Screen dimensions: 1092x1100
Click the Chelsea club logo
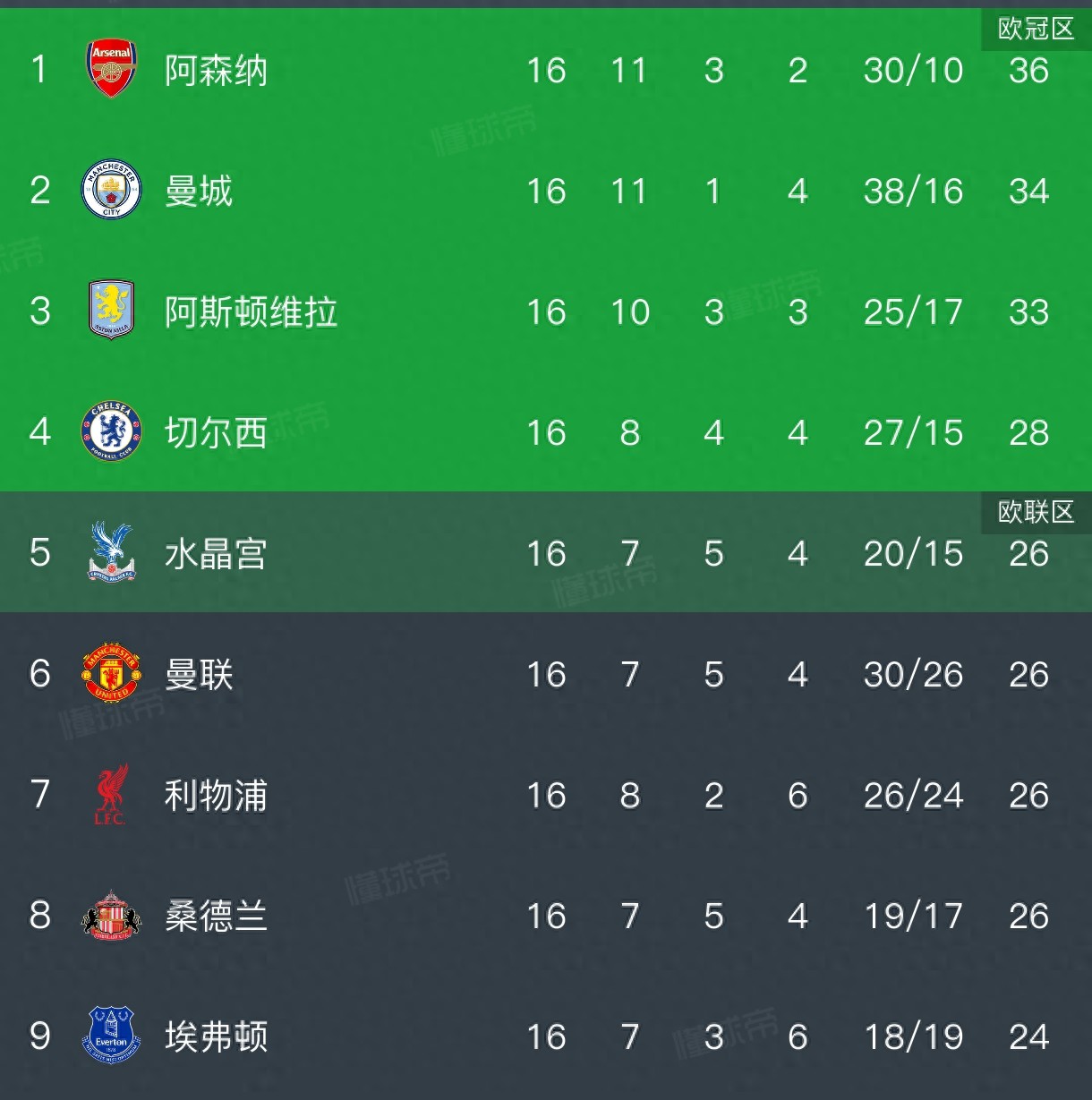pos(111,431)
